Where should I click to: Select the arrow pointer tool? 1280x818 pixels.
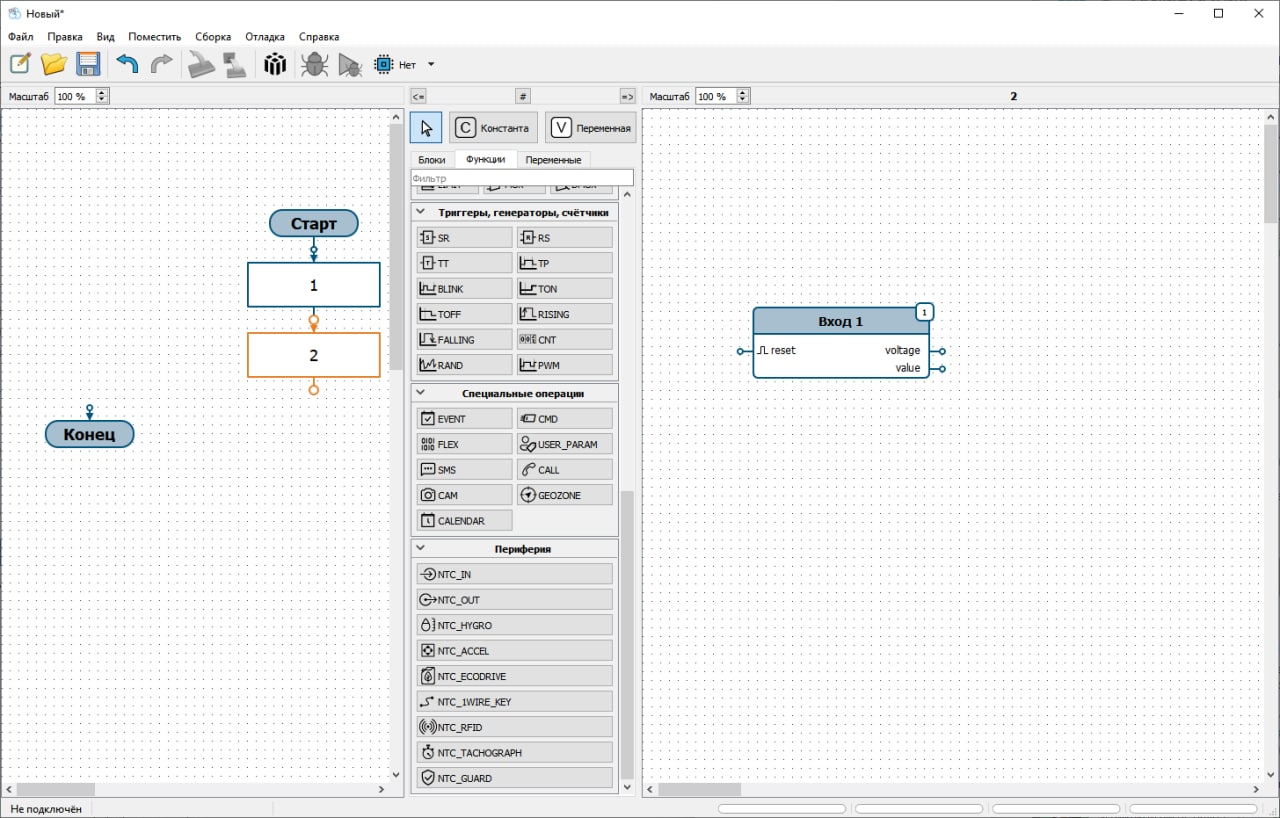tap(426, 128)
